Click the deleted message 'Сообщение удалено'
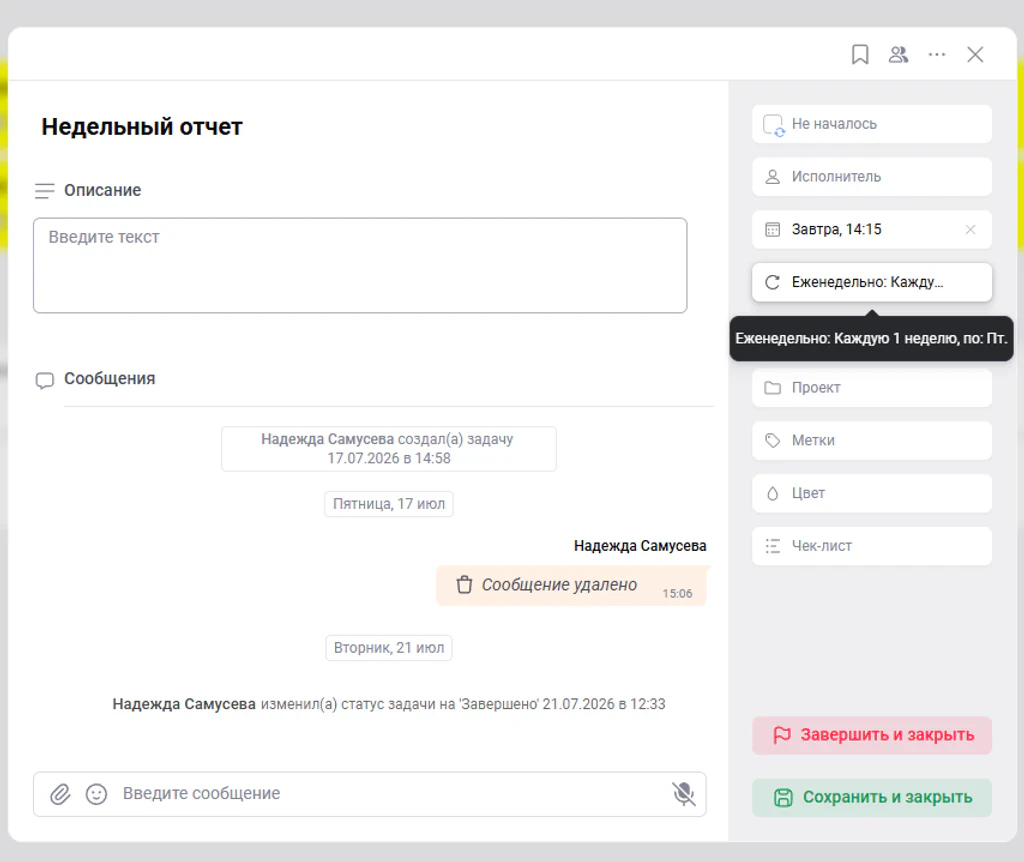Image resolution: width=1024 pixels, height=862 pixels. (x=571, y=586)
